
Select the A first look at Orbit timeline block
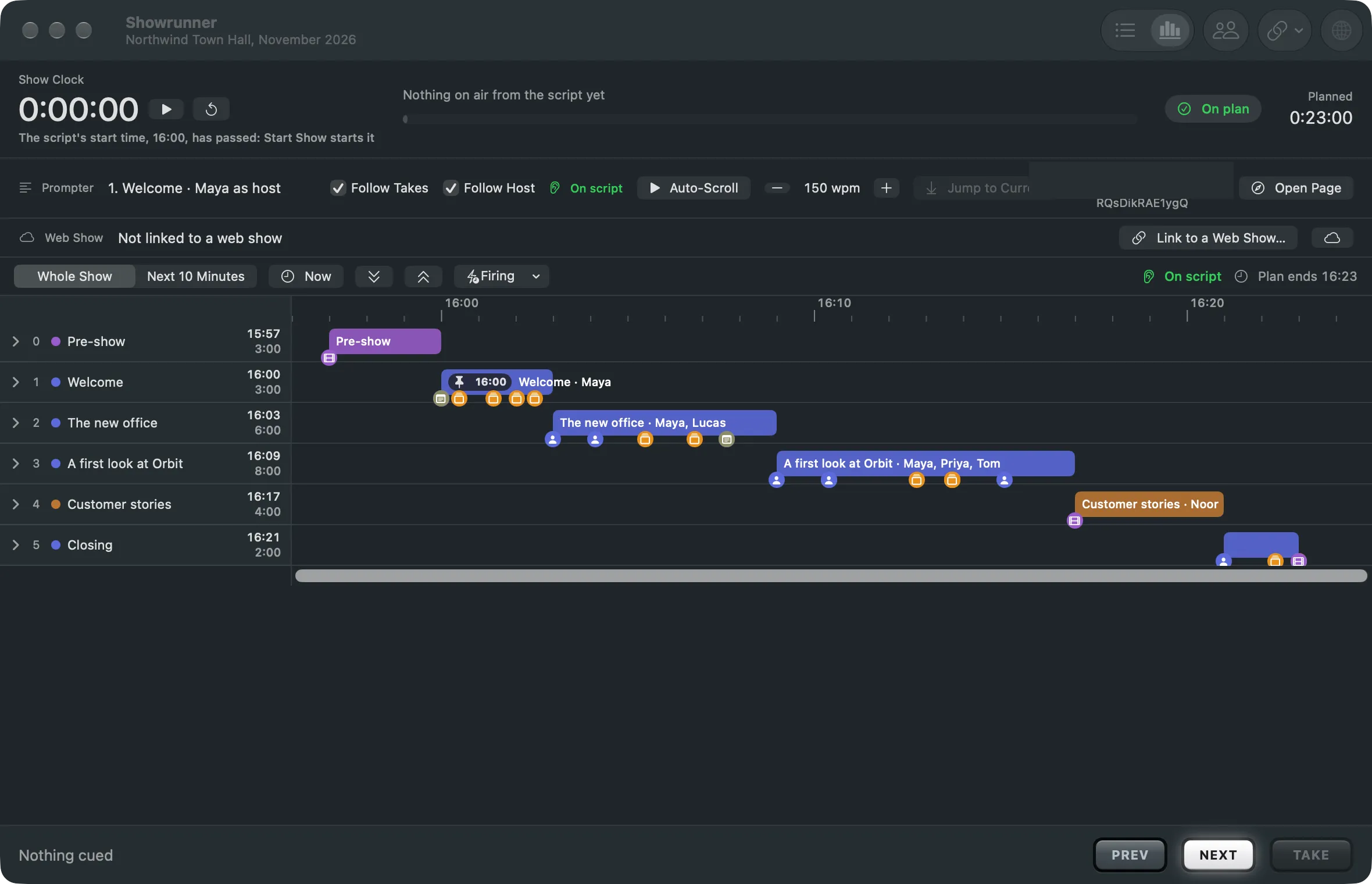[x=925, y=464]
